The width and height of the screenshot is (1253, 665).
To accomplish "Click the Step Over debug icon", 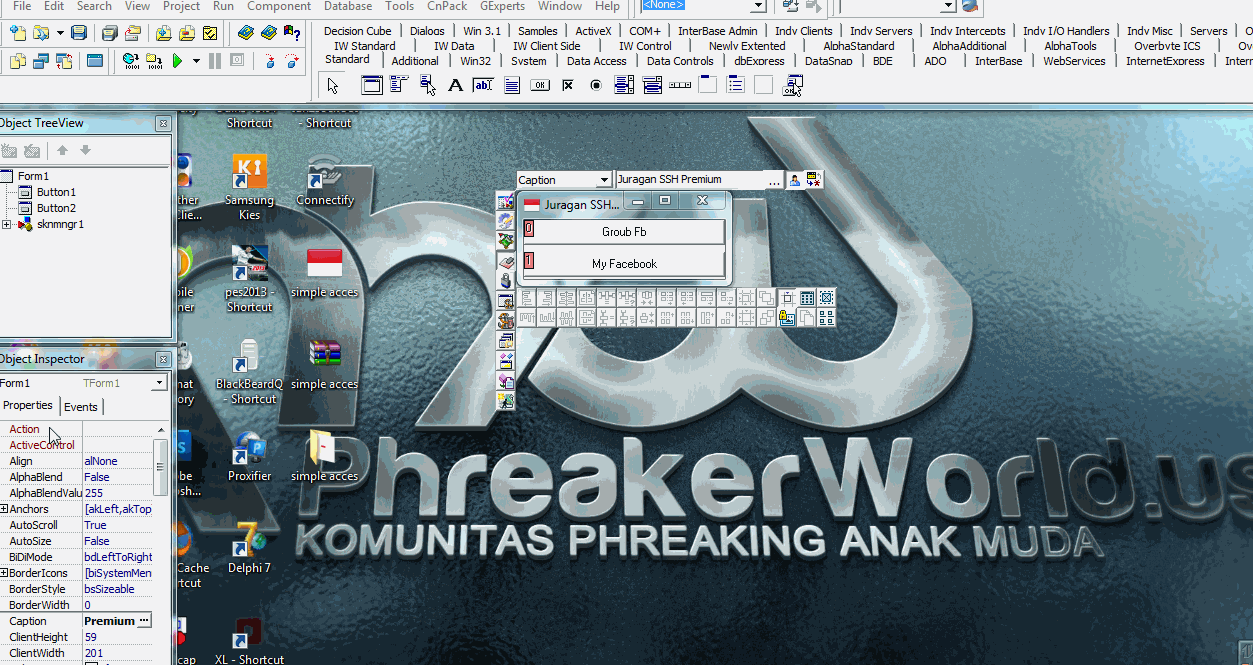I will click(x=293, y=61).
